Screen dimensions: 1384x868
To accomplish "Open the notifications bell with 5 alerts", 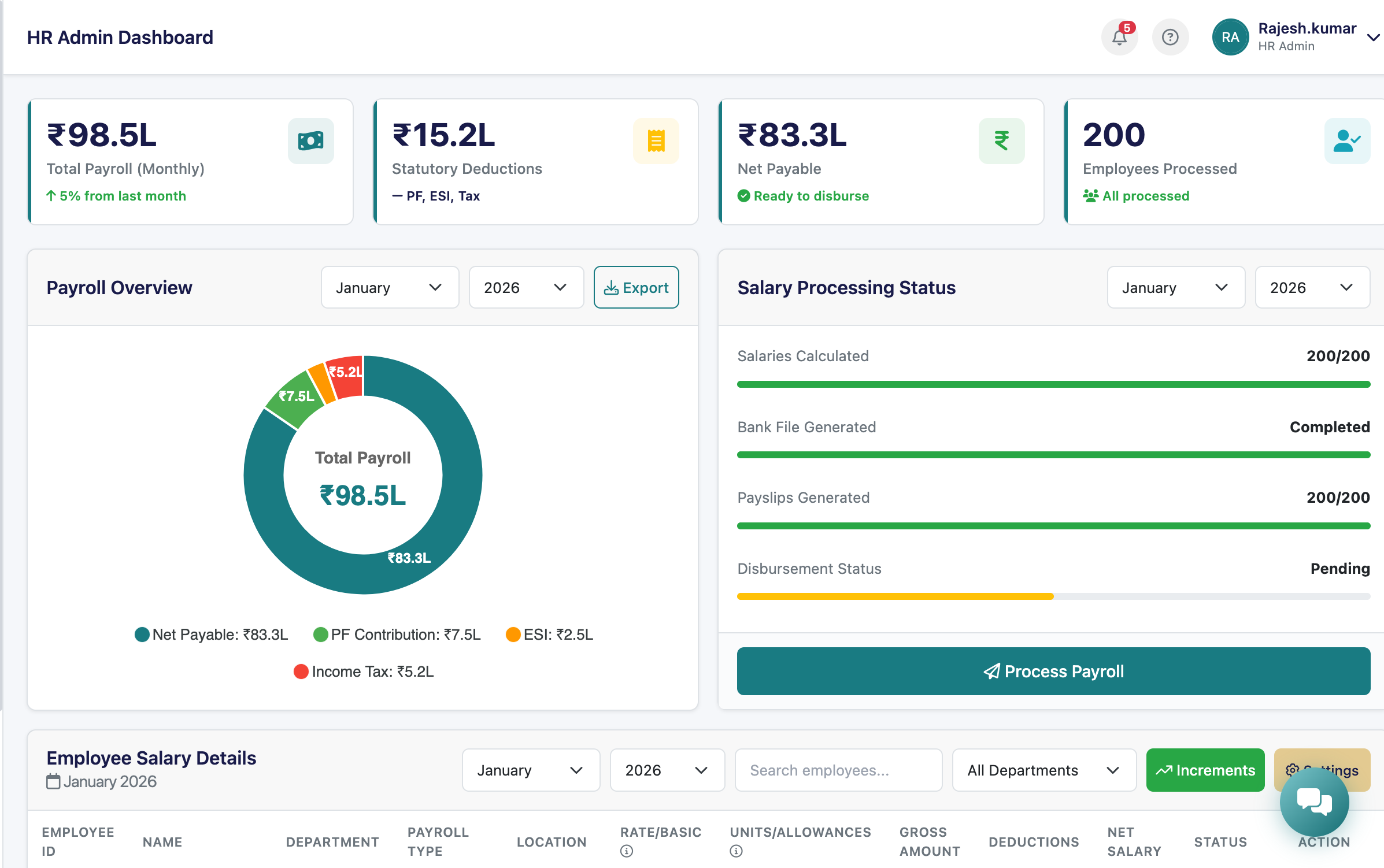I will tap(1120, 36).
